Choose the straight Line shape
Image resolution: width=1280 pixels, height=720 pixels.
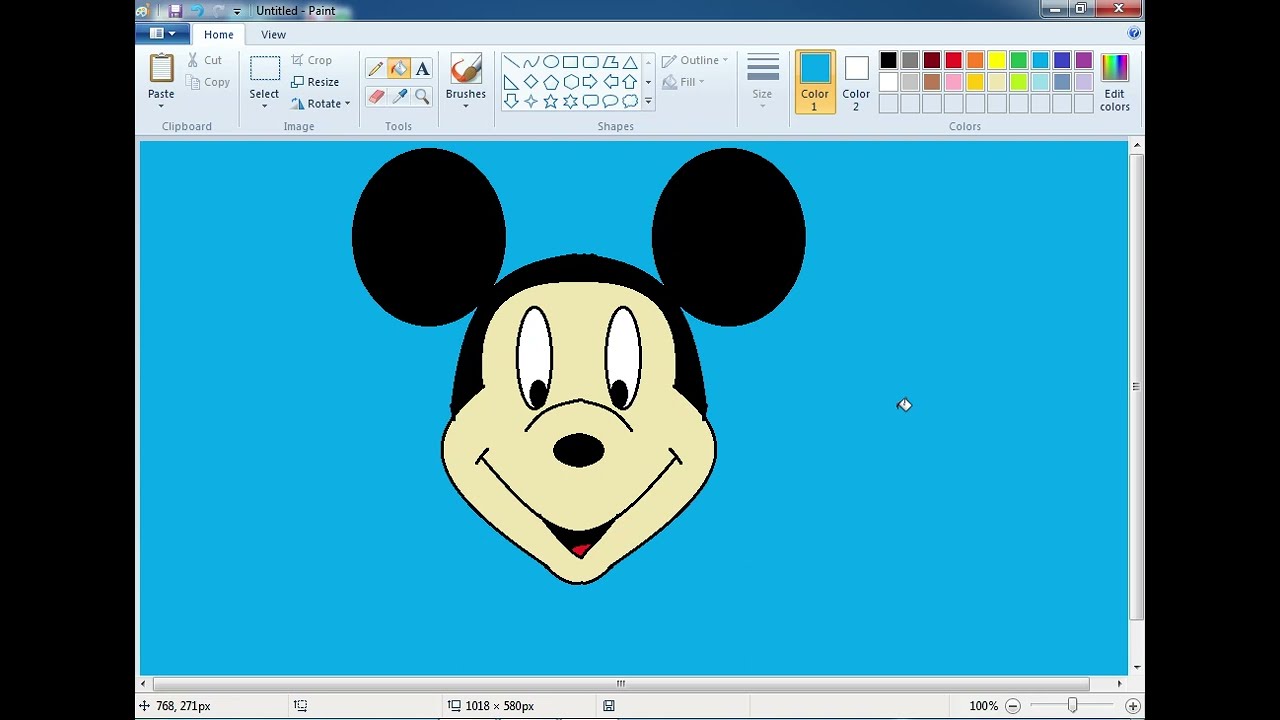[511, 62]
